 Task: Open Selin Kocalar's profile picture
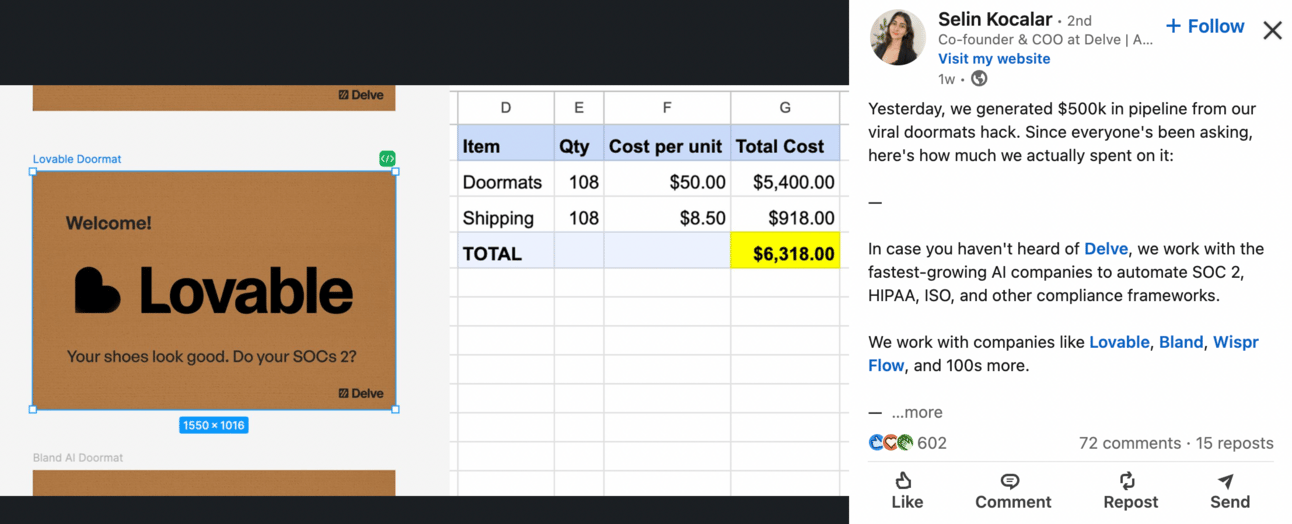(898, 38)
